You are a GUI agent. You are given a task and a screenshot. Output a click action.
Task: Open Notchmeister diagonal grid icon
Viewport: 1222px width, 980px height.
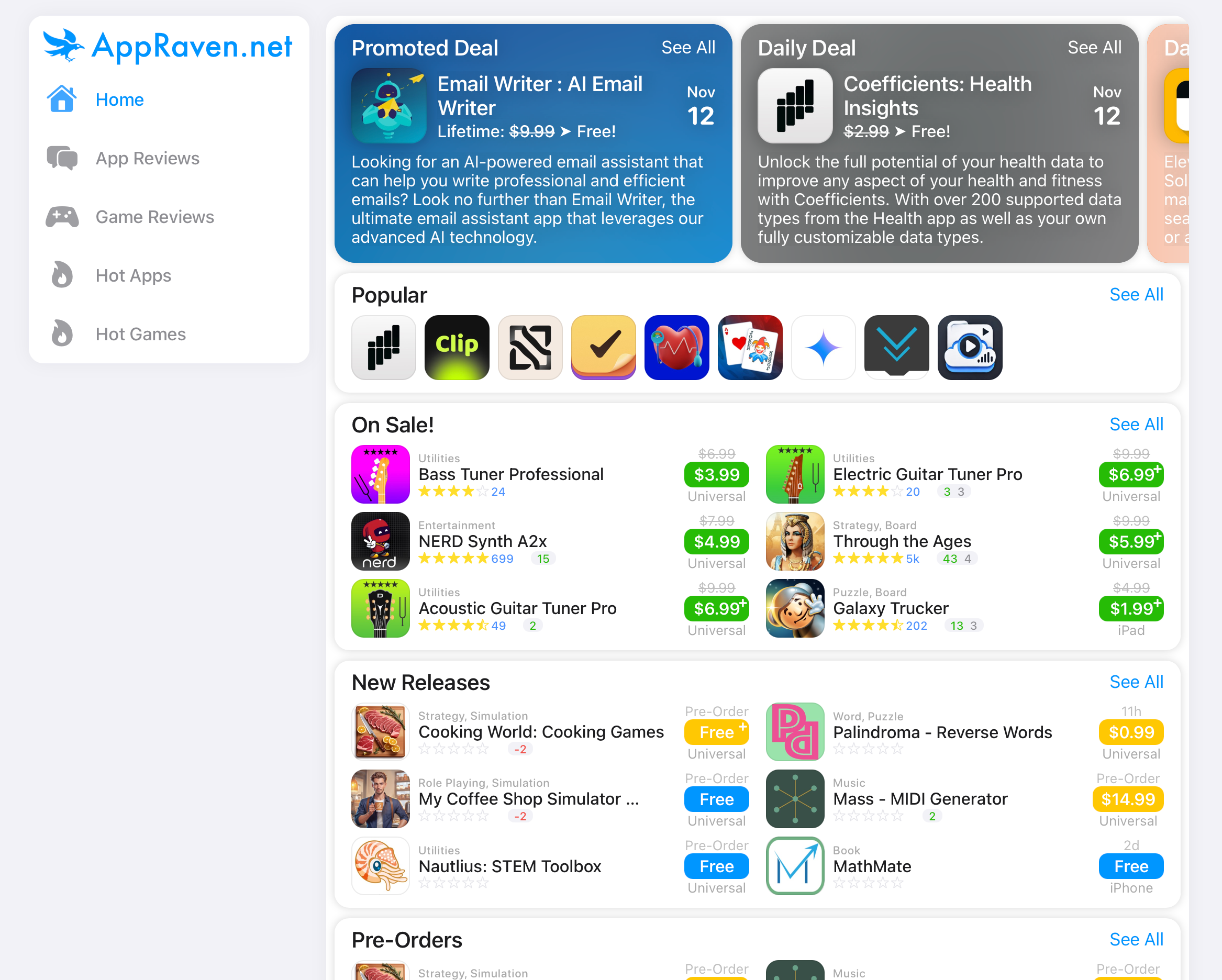coord(529,347)
